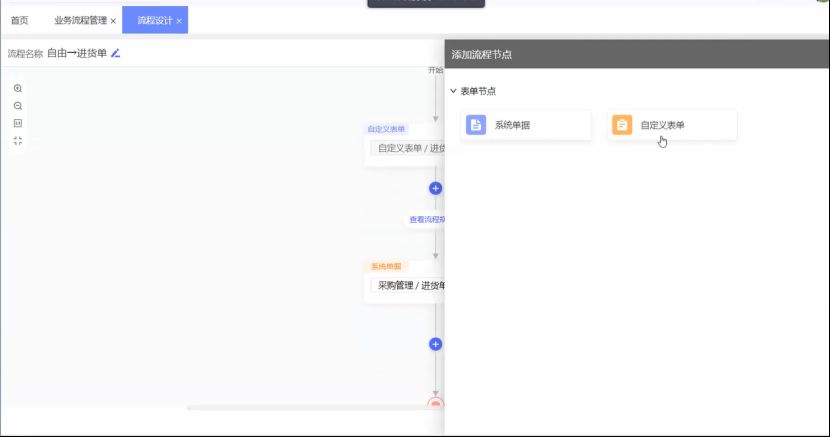830x437 pixels.
Task: Reset canvas to actual size icon
Action: click(18, 123)
